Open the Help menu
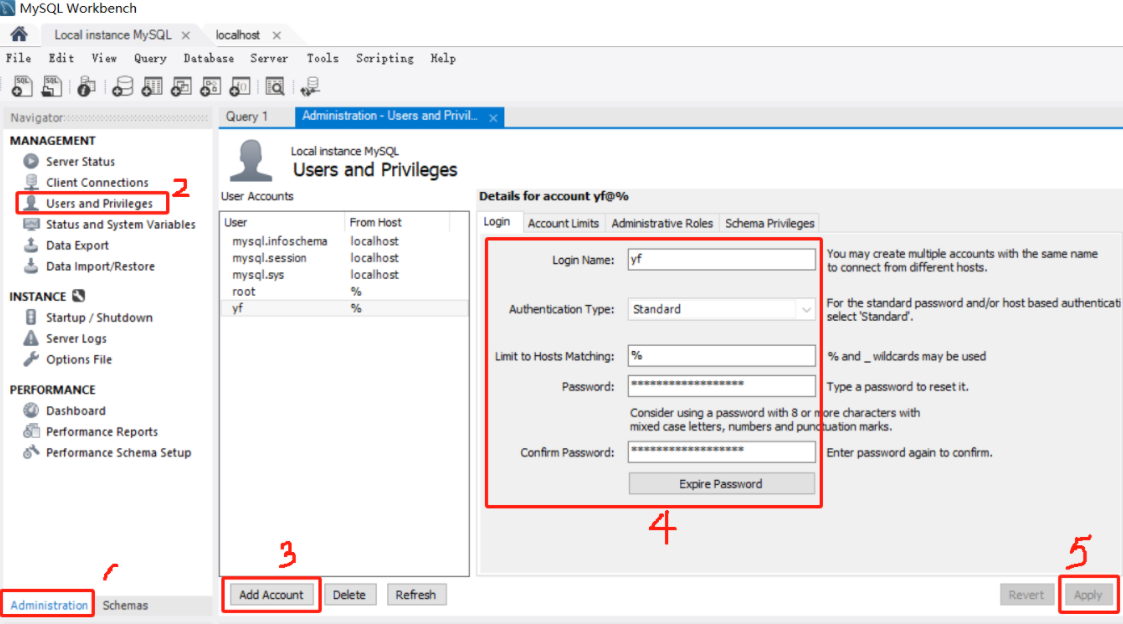 [x=443, y=58]
